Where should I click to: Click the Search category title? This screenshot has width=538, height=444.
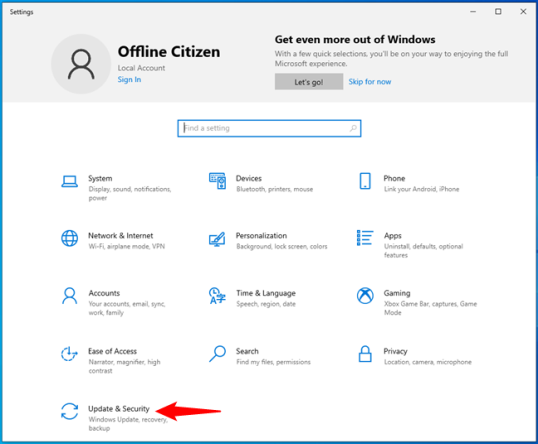(247, 351)
